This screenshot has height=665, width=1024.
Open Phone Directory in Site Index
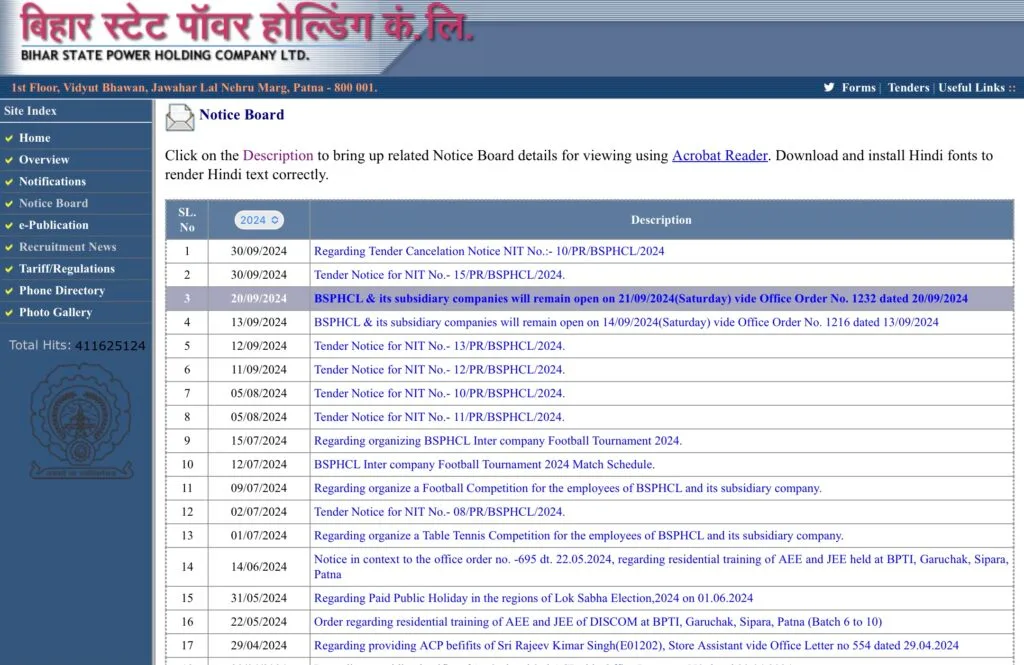(x=62, y=291)
